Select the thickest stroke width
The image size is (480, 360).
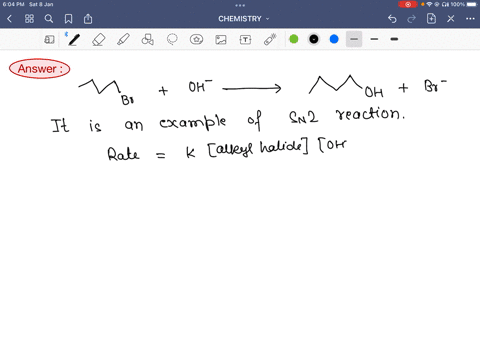pyautogui.click(x=394, y=39)
